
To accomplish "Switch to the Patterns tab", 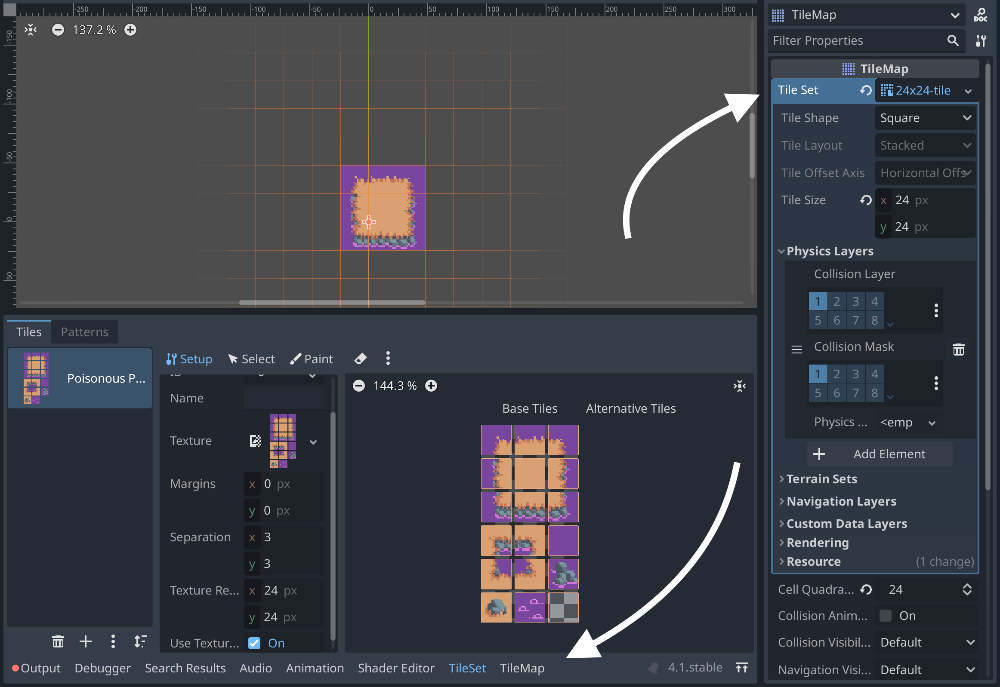I will tap(85, 332).
